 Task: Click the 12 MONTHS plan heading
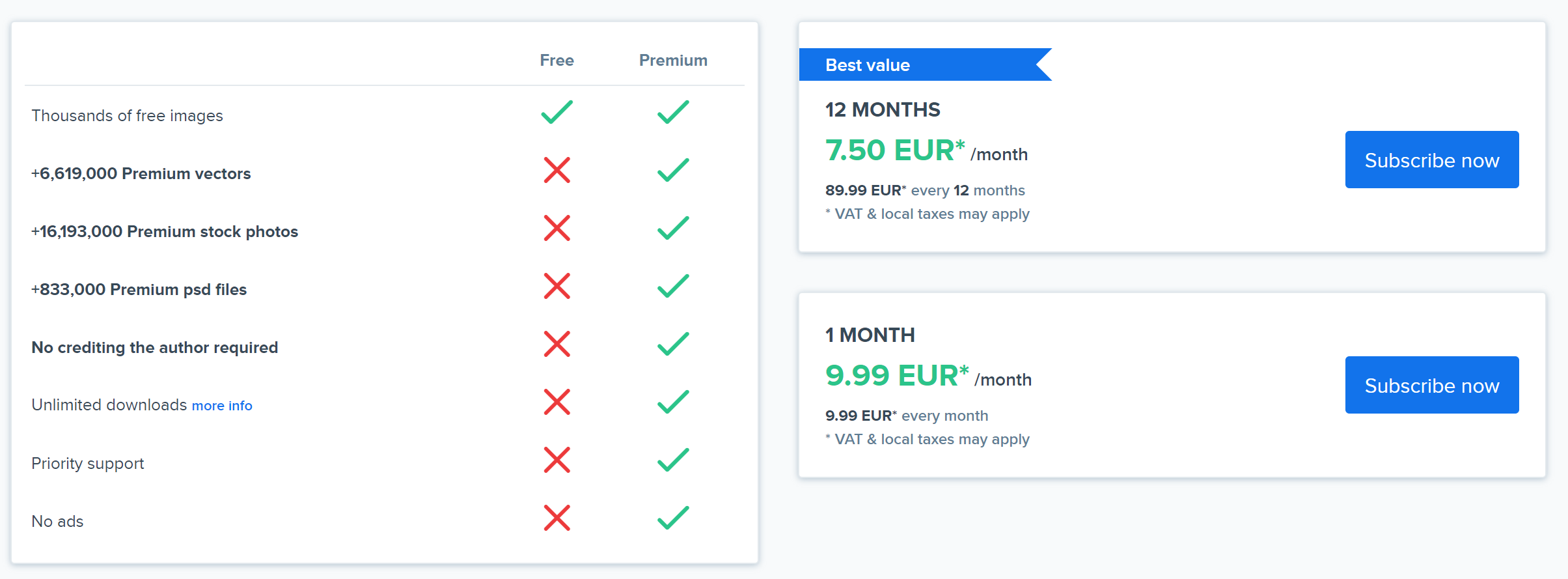pos(882,109)
